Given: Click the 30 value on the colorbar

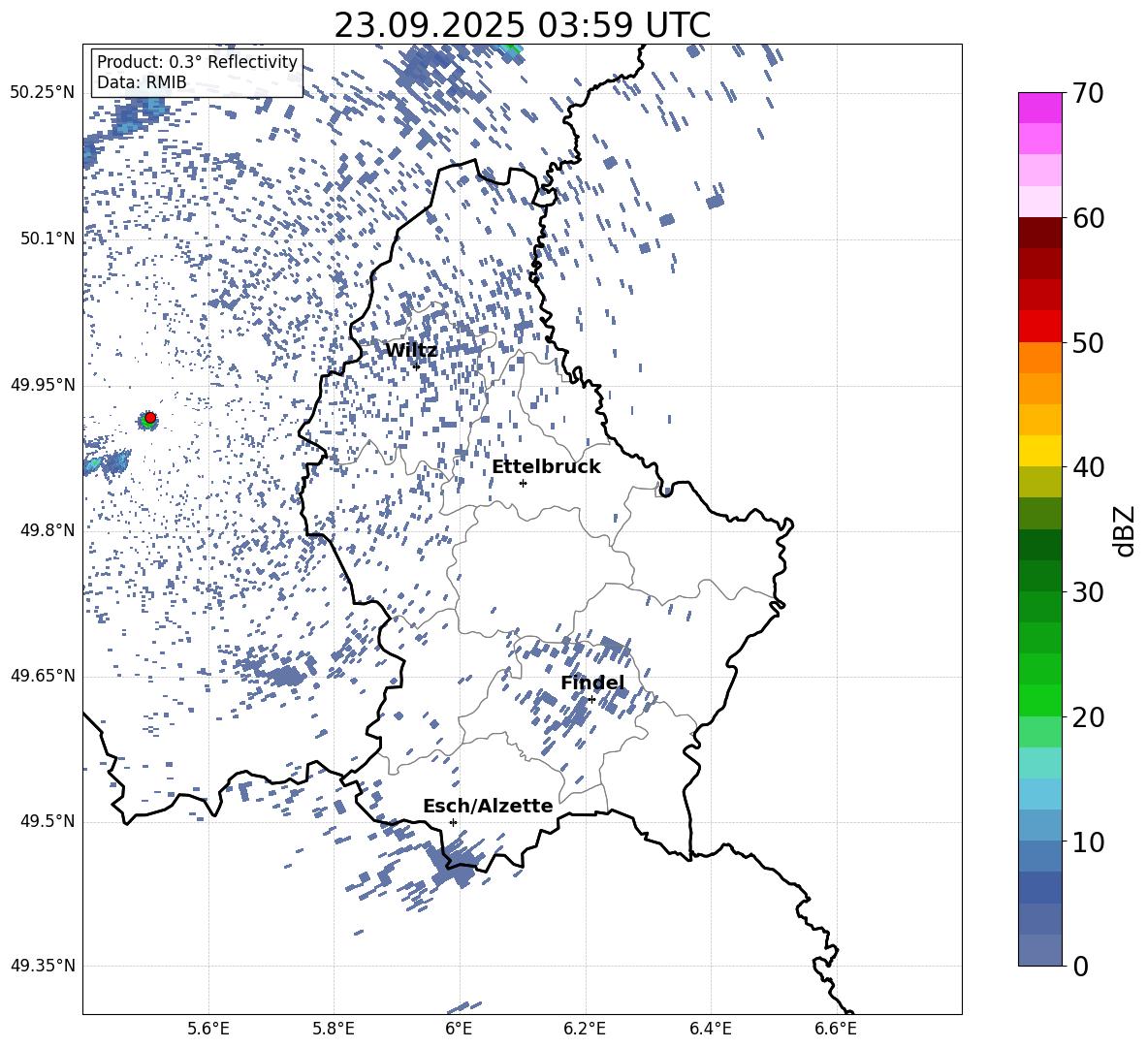Looking at the screenshot, I should [1089, 591].
